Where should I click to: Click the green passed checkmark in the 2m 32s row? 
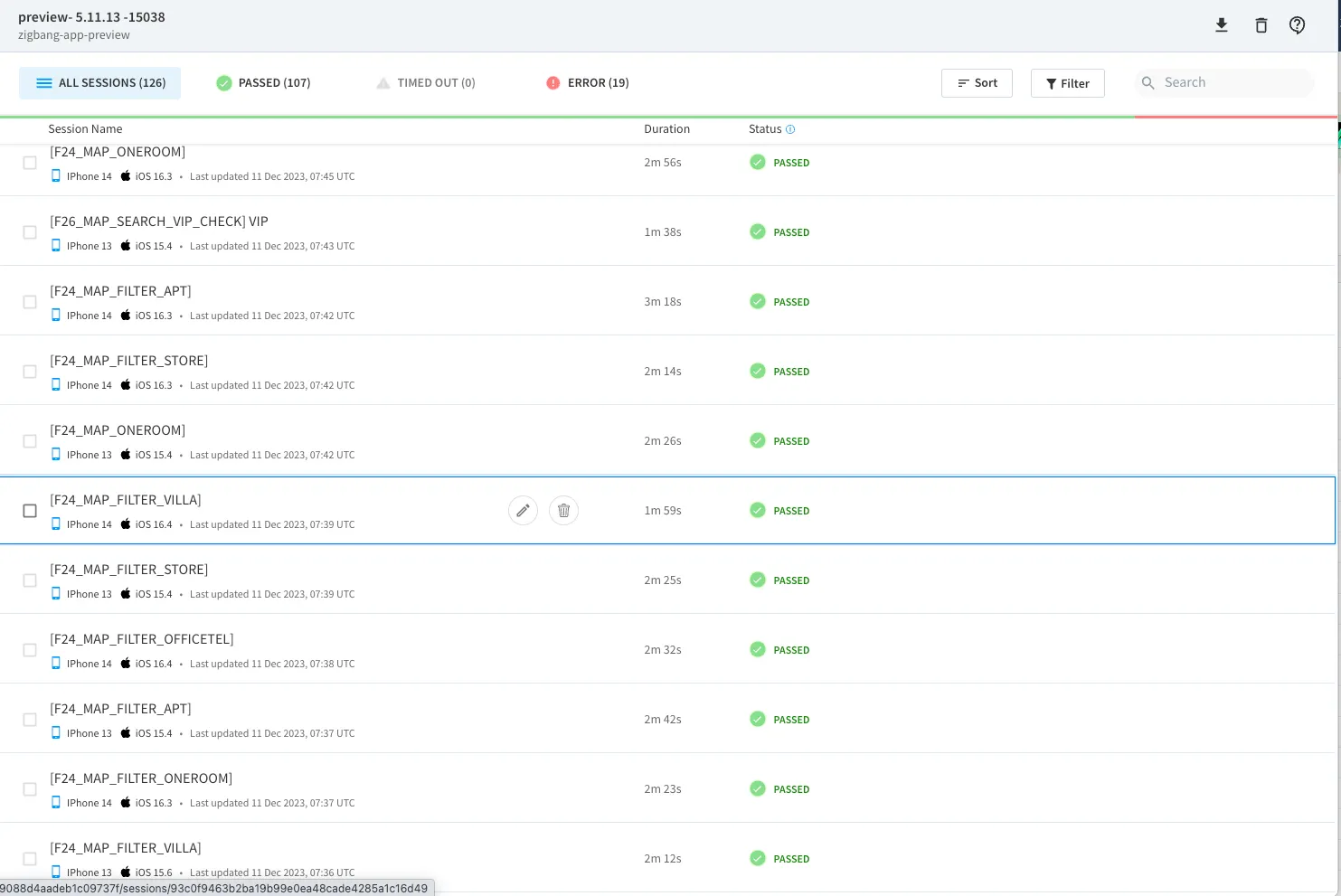(x=758, y=650)
